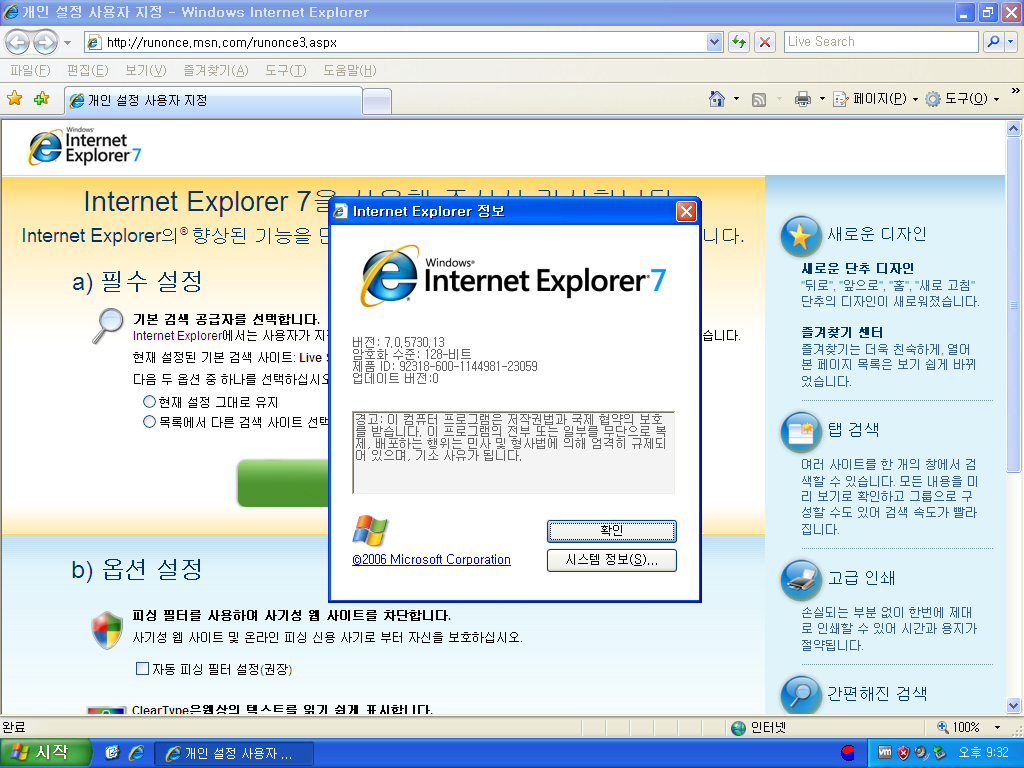The height and width of the screenshot is (768, 1024).
Task: Open the 파일(F) menu
Action: point(30,70)
